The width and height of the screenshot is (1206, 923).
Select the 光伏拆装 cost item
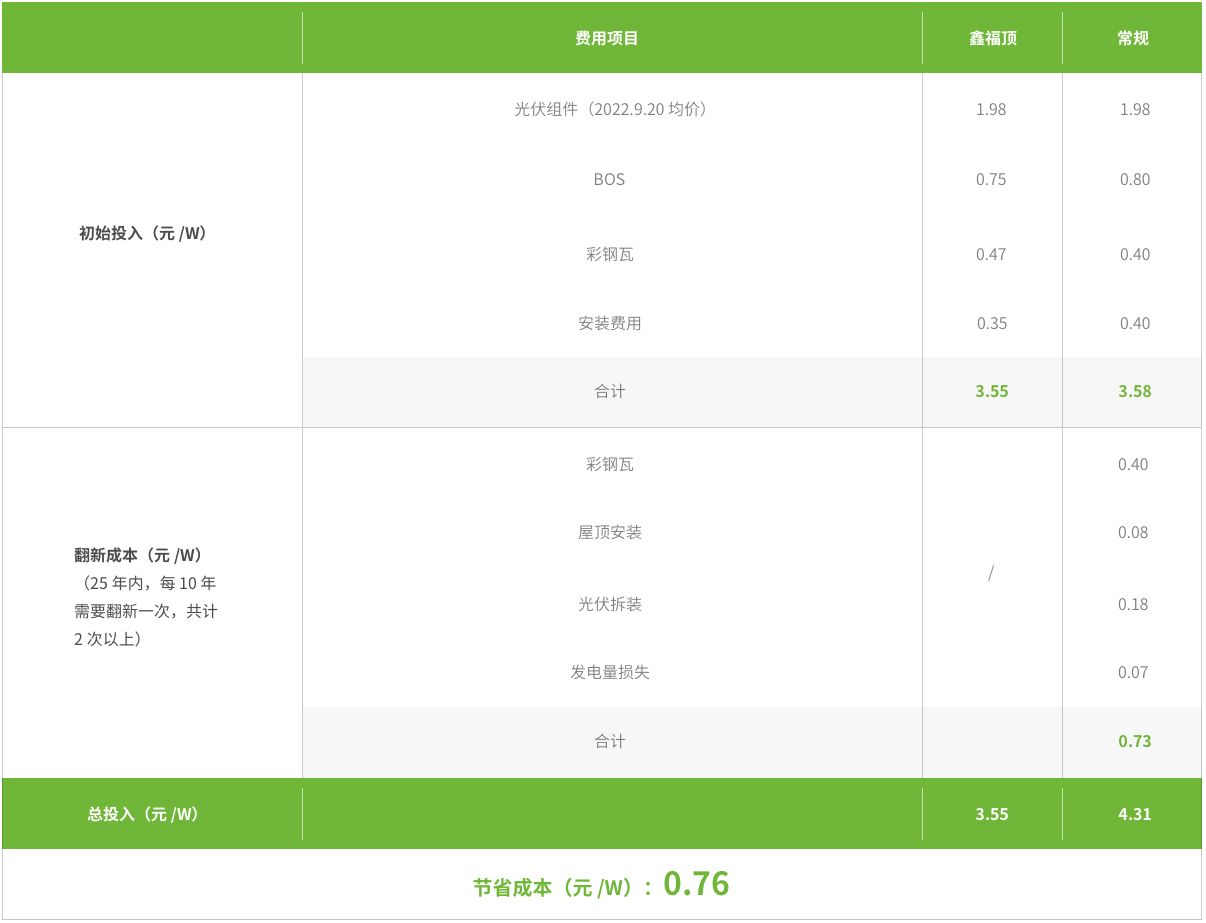point(610,604)
